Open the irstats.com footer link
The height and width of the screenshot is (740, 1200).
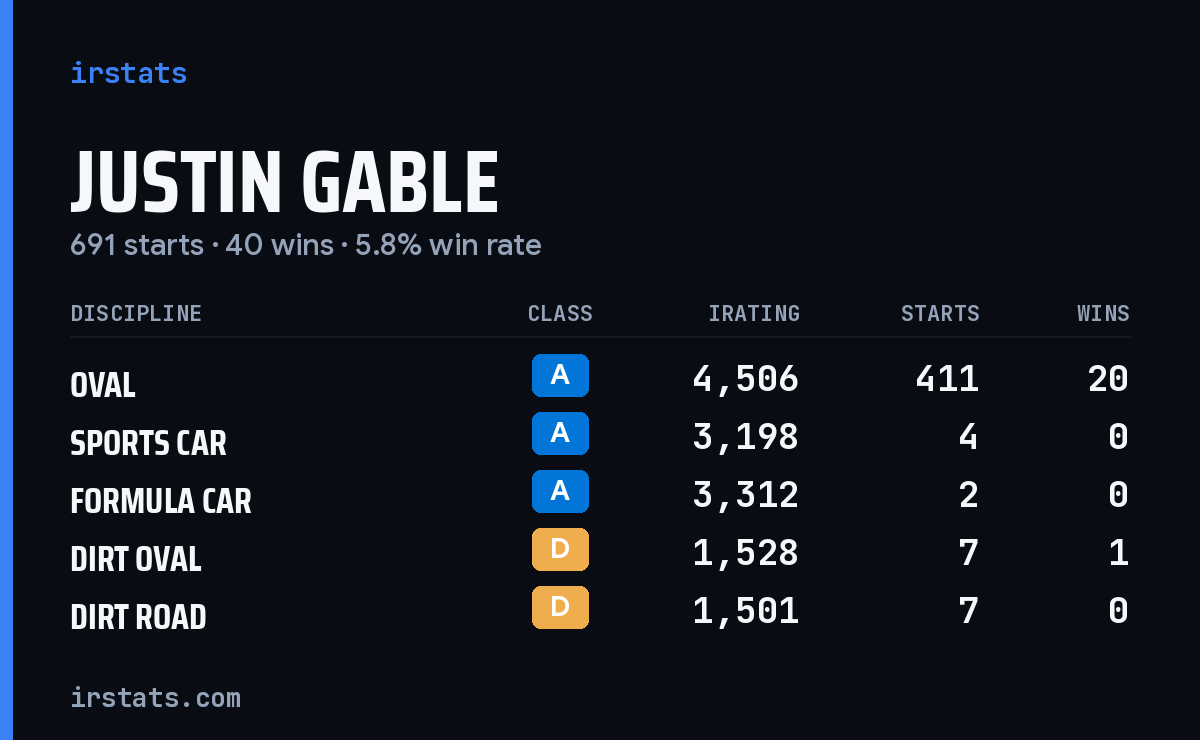pos(155,697)
